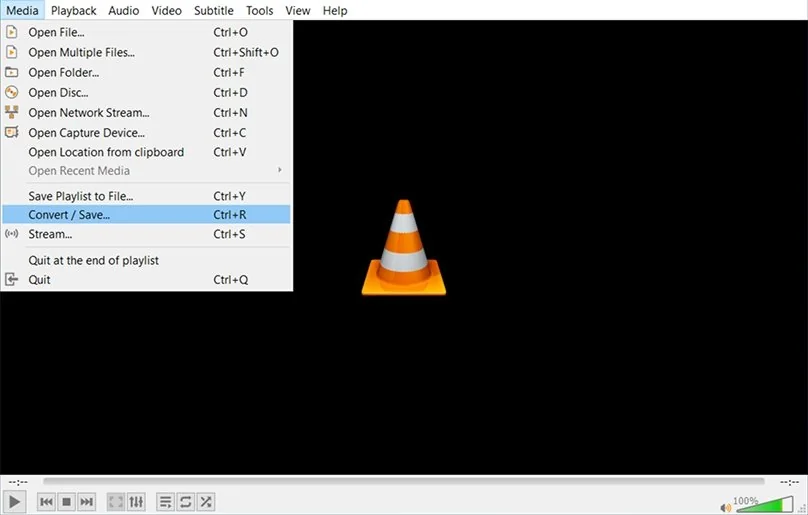Open the Tools menu
The height and width of the screenshot is (515, 808).
click(259, 10)
